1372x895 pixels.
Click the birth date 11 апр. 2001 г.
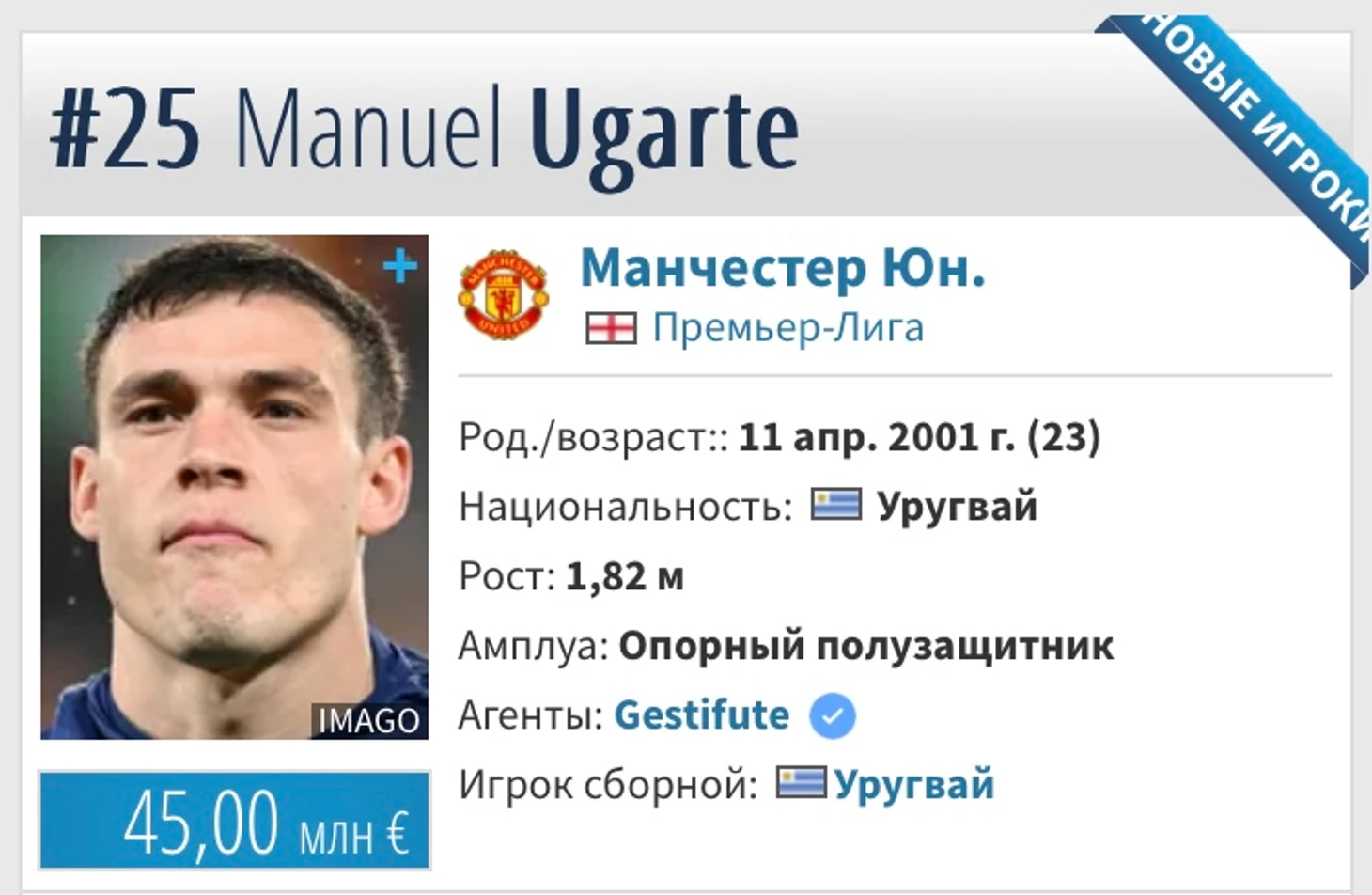click(877, 437)
